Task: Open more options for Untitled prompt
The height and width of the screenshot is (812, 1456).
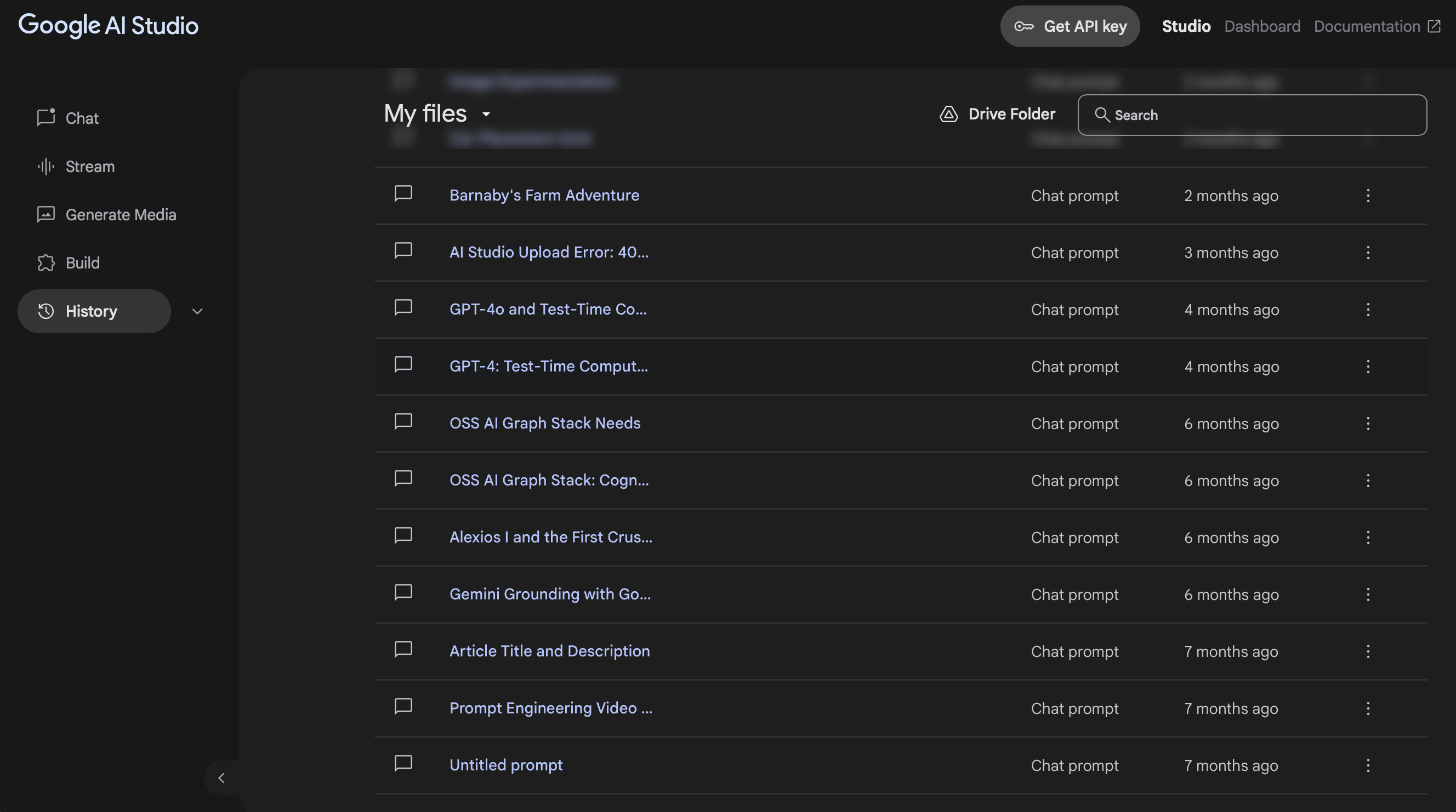Action: tap(1368, 765)
